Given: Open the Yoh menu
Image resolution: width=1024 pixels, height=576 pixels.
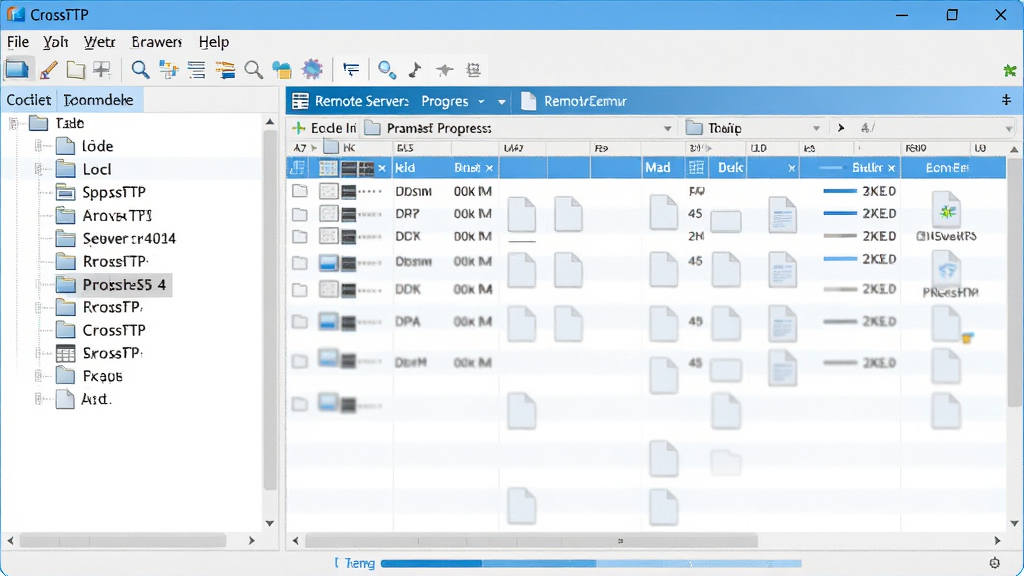Looking at the screenshot, I should (x=56, y=42).
